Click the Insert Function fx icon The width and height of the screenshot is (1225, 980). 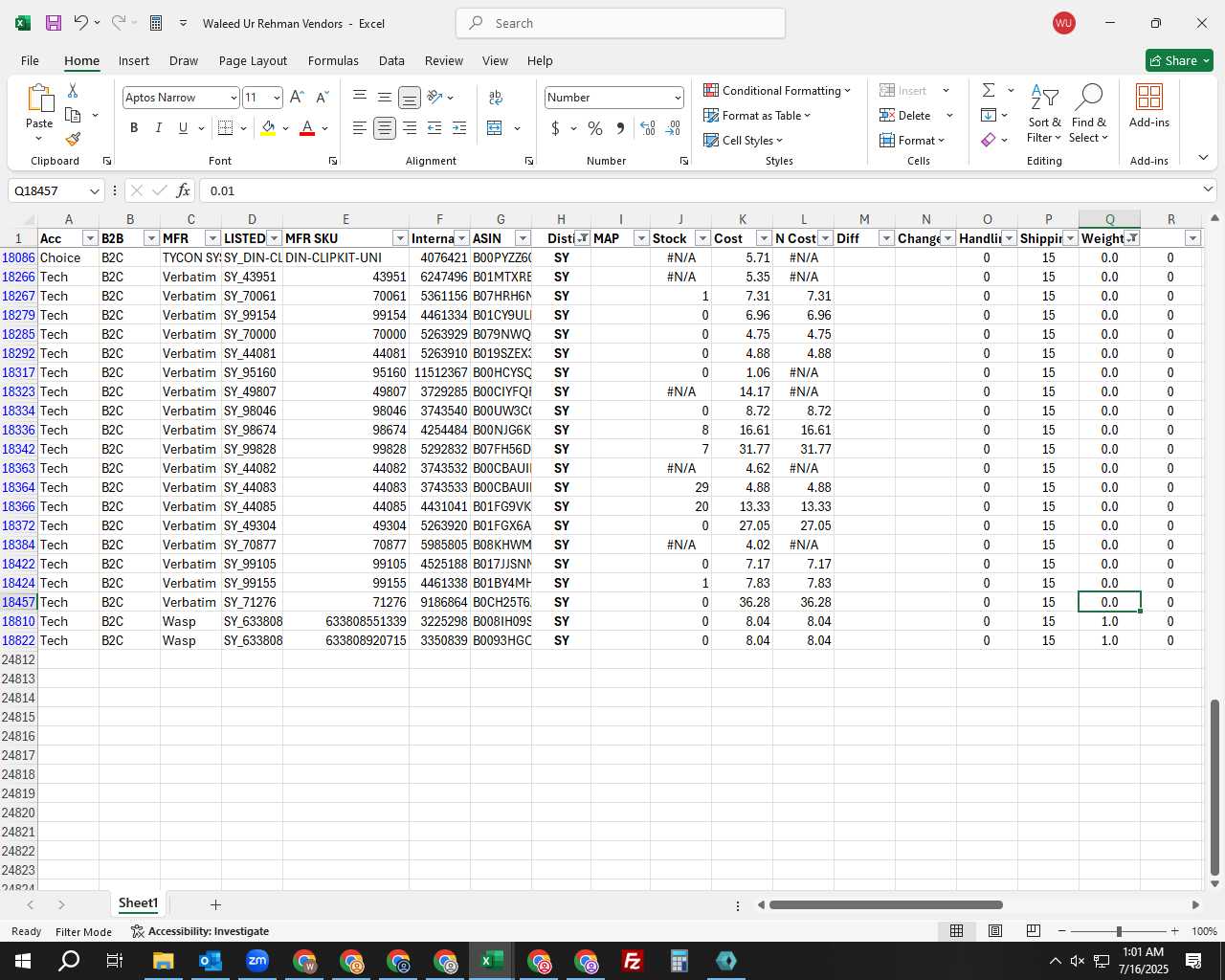[183, 190]
